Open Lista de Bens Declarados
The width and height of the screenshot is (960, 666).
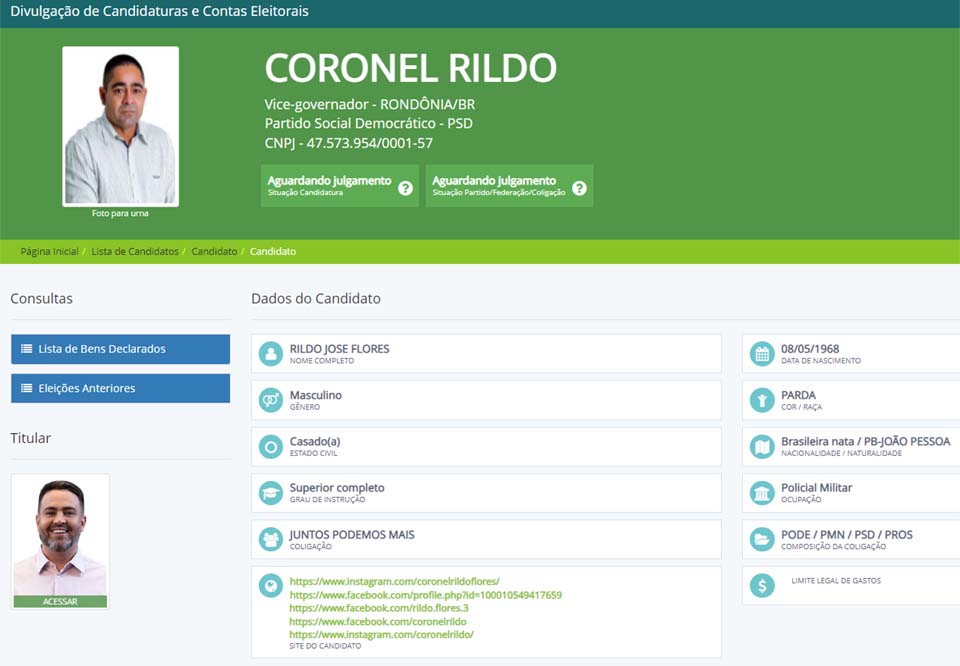click(120, 349)
